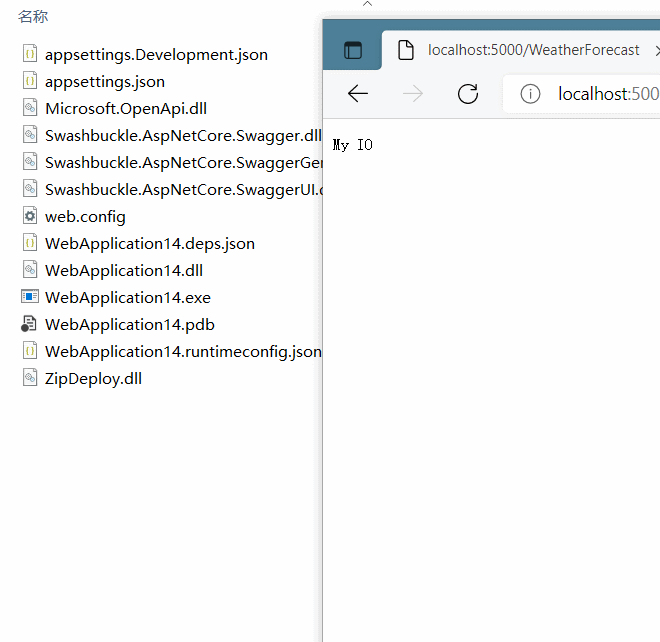660x642 pixels.
Task: Click the WebApplication14.dll file icon
Action: tap(30, 270)
